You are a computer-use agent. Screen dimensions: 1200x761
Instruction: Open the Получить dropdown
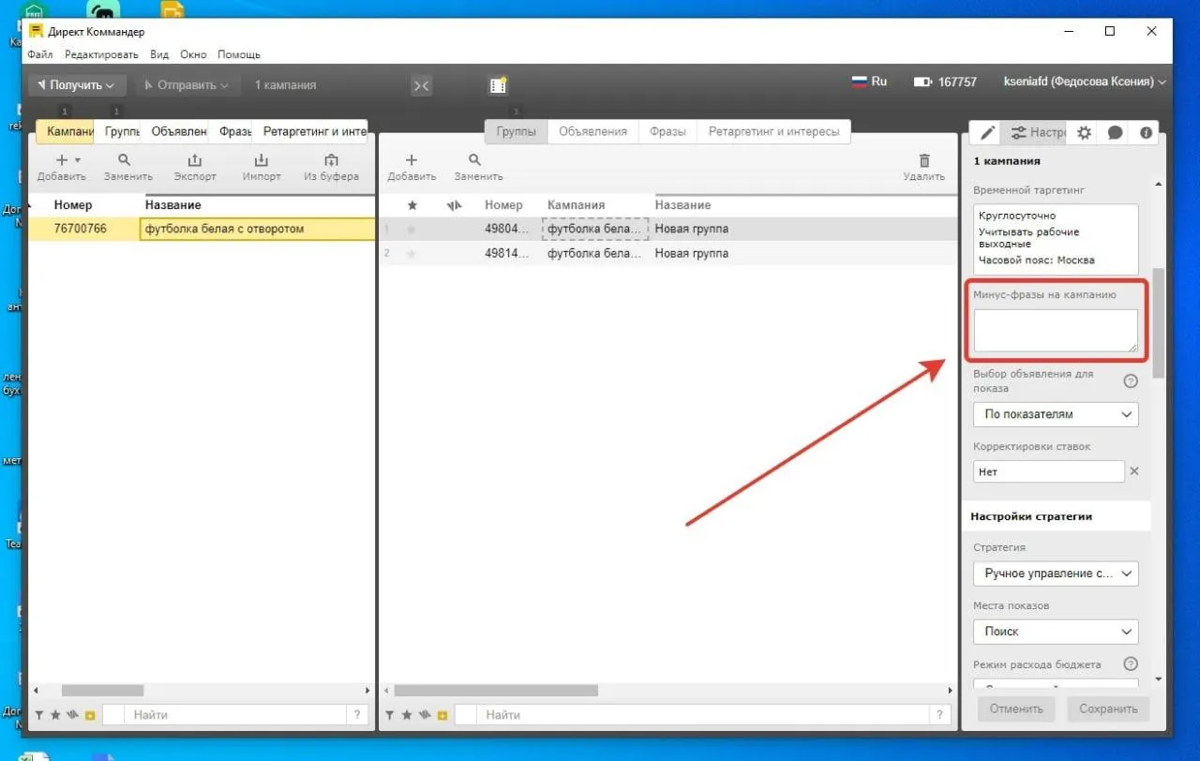tap(77, 86)
